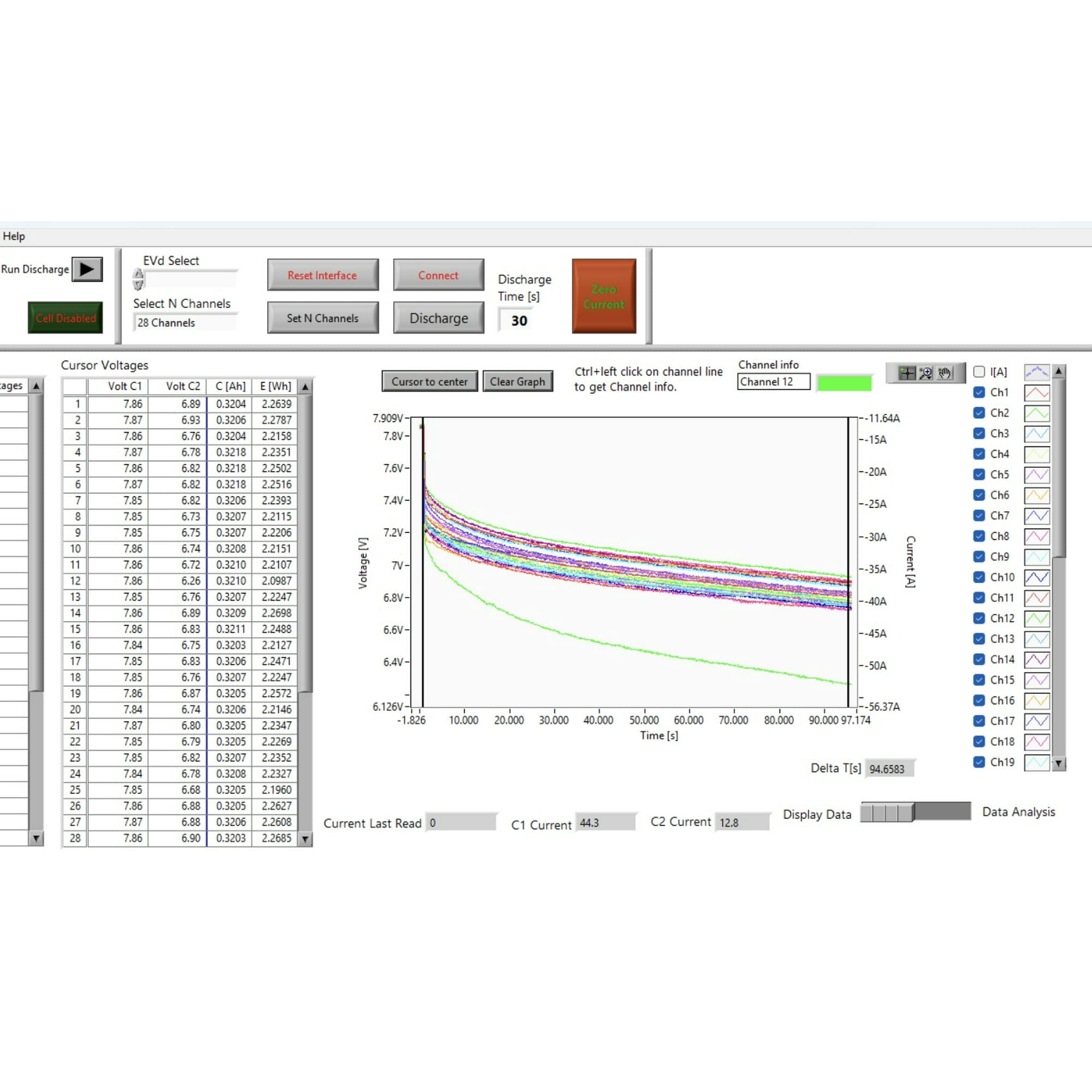The width and height of the screenshot is (1092, 1092).
Task: Open the Select N Channels dropdown
Action: coord(185,323)
